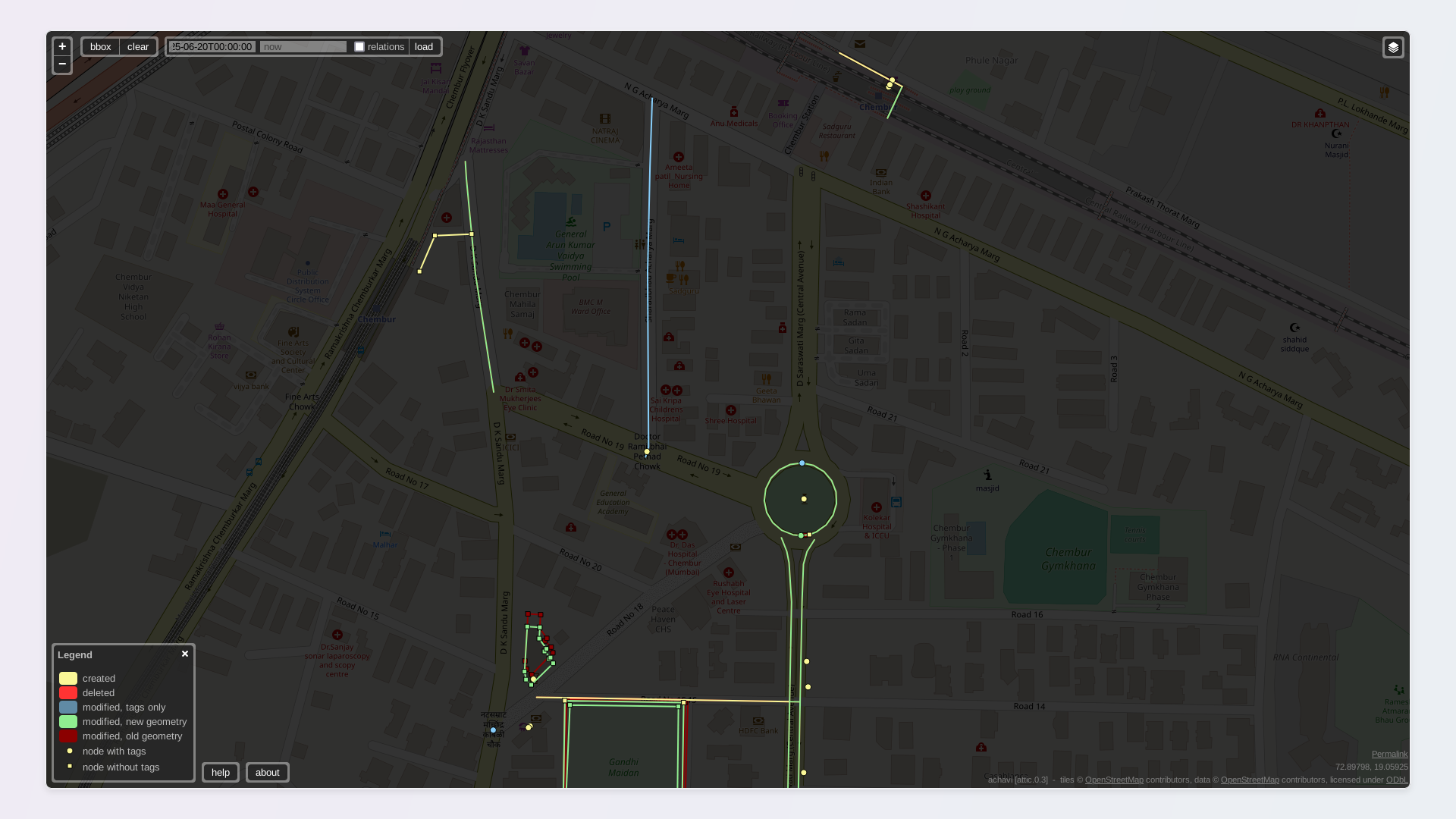Click the 'modified, old geometry' dark red swatch
Screen dimensions: 1456x819
[68, 736]
